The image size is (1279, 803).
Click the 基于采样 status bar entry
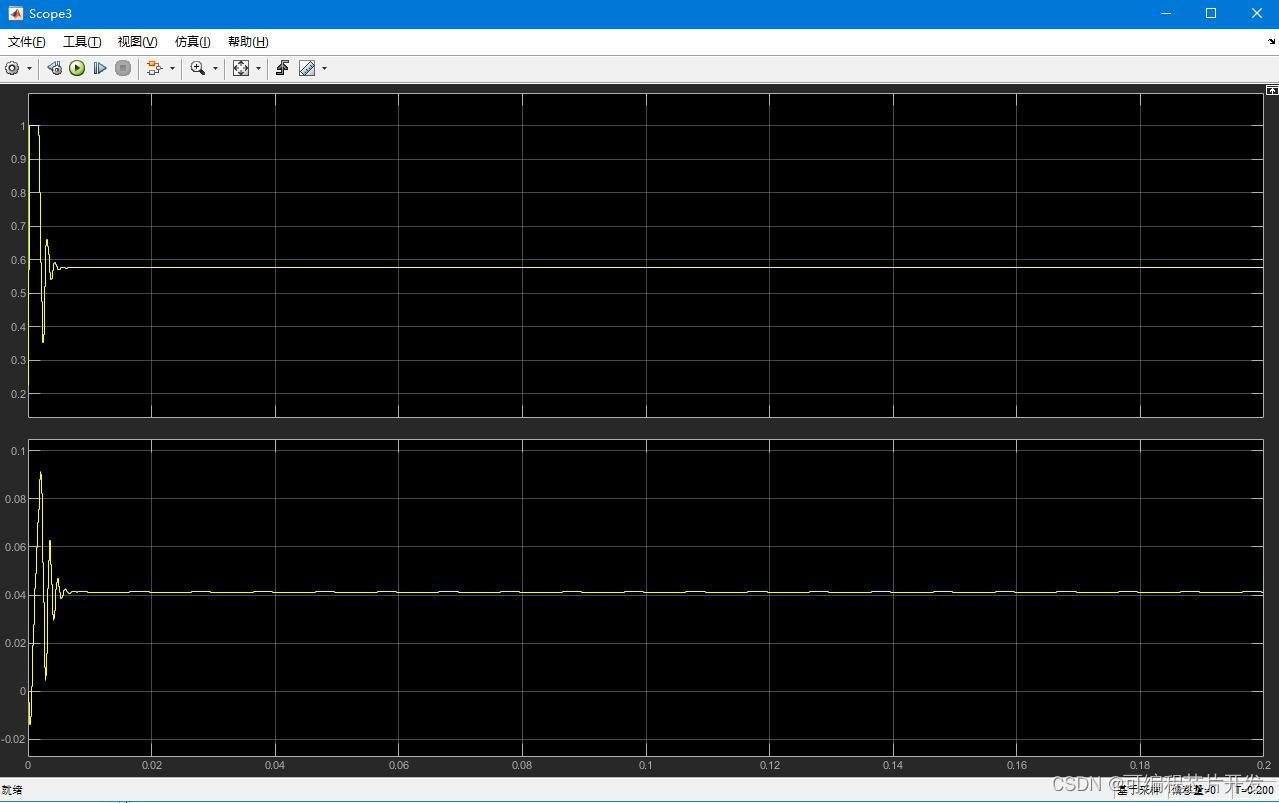(x=1139, y=790)
